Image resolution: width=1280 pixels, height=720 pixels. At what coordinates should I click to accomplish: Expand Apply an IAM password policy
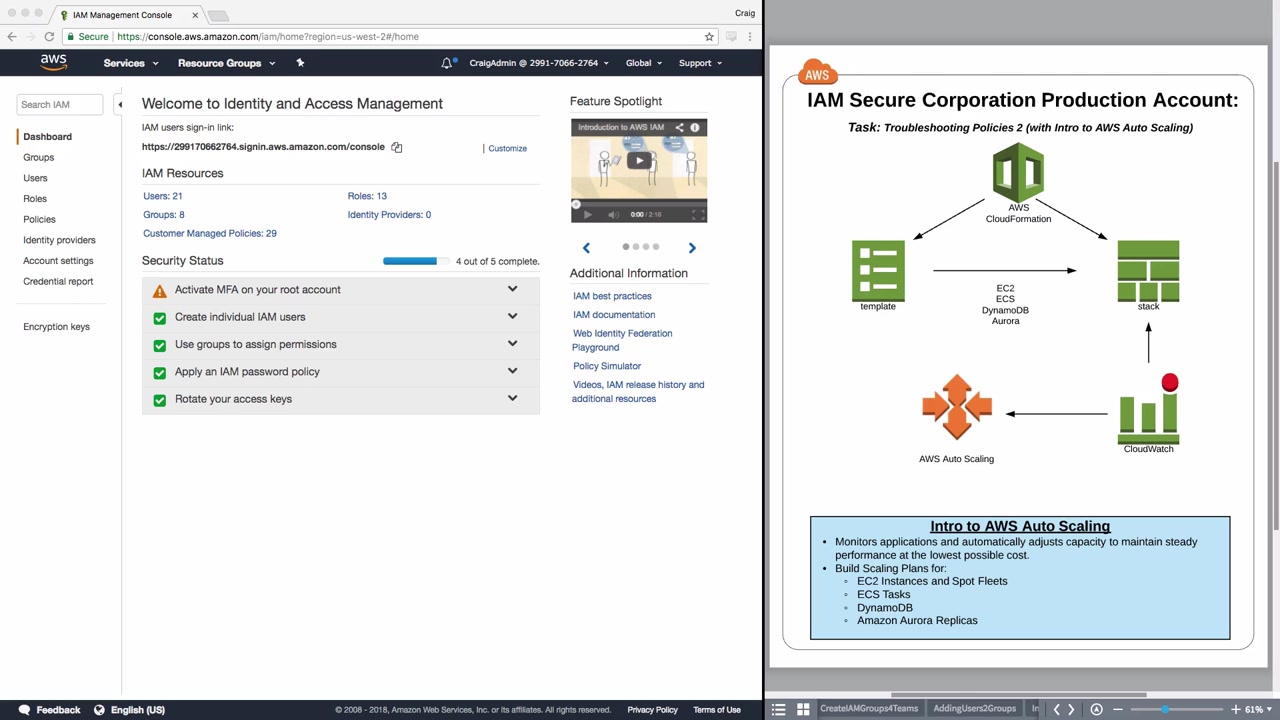tap(512, 370)
